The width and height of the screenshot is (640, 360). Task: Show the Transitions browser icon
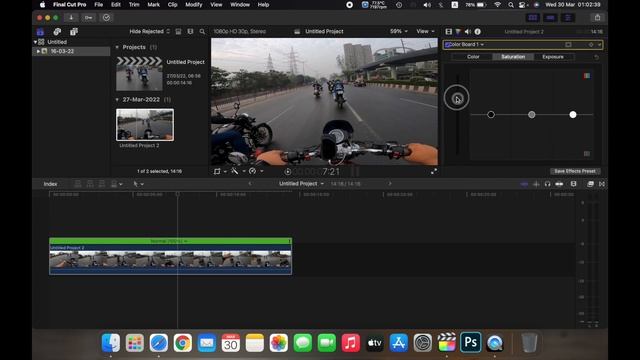coord(602,184)
